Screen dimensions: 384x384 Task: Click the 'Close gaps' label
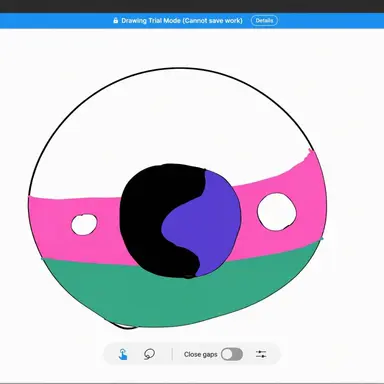pyautogui.click(x=200, y=354)
